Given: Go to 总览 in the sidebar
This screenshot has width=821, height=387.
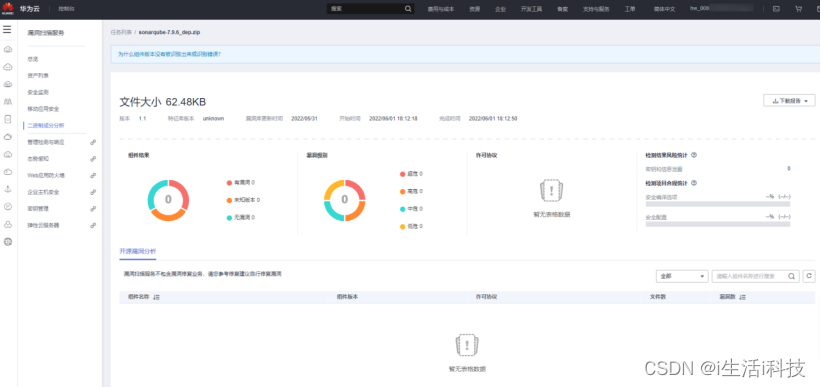Looking at the screenshot, I should coord(32,59).
